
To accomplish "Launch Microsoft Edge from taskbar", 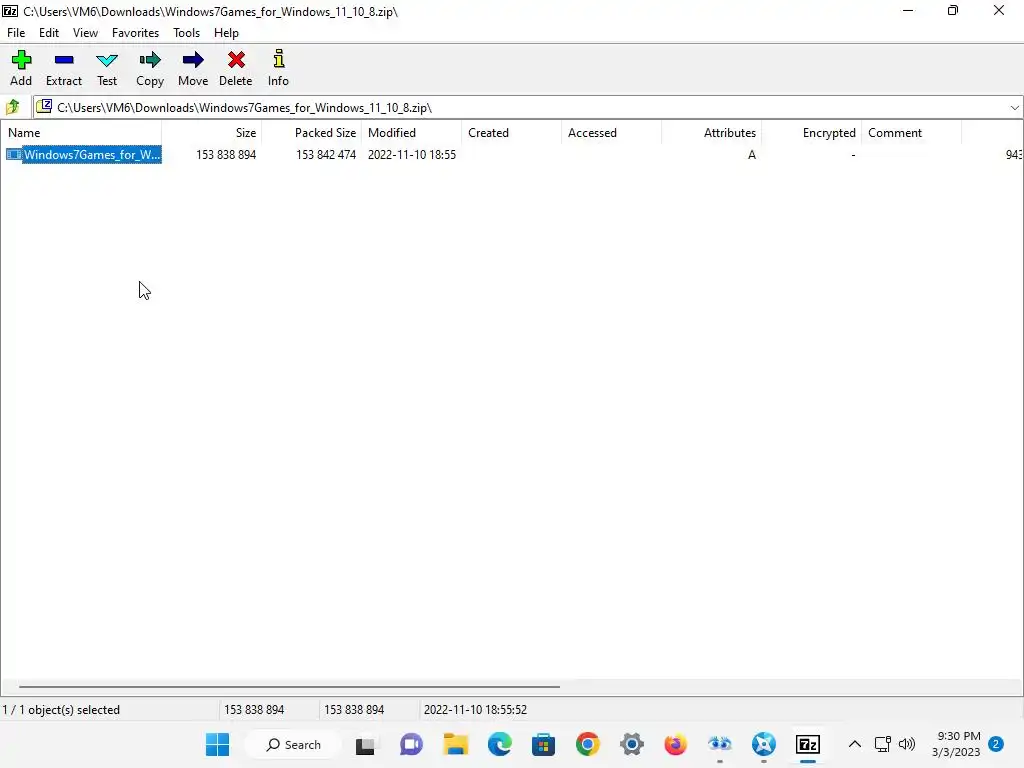I will 500,744.
